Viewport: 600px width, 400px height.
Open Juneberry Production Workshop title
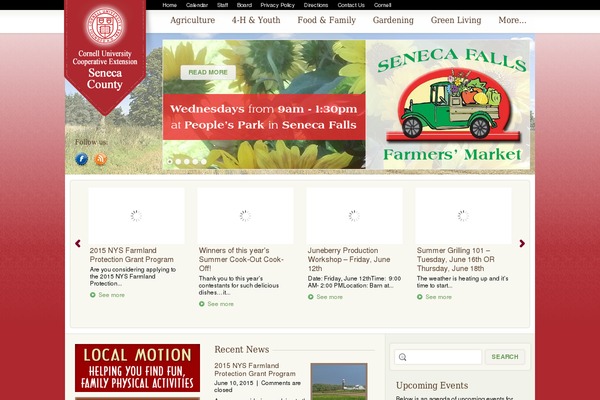(x=349, y=259)
